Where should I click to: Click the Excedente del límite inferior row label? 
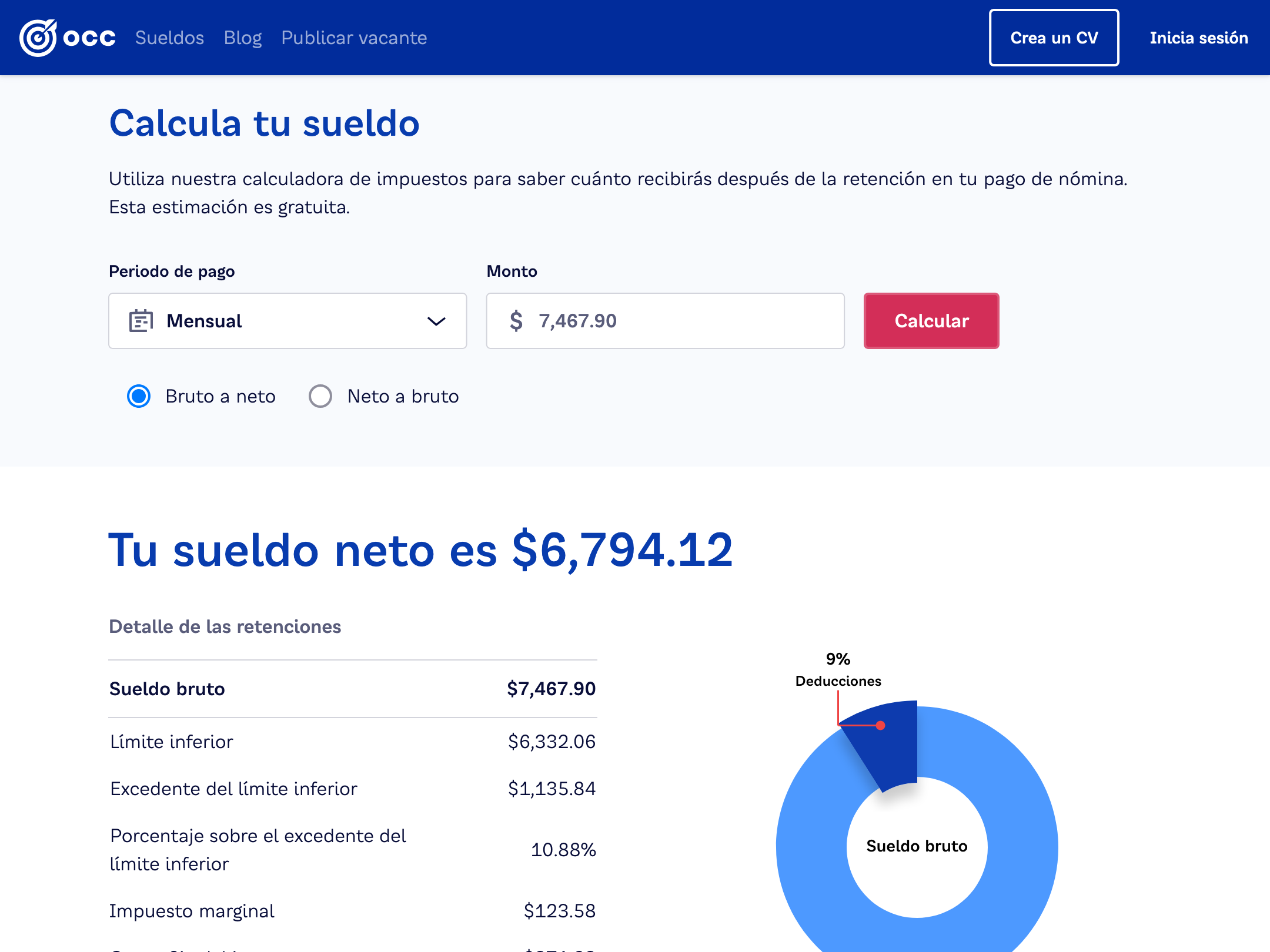pyautogui.click(x=234, y=789)
